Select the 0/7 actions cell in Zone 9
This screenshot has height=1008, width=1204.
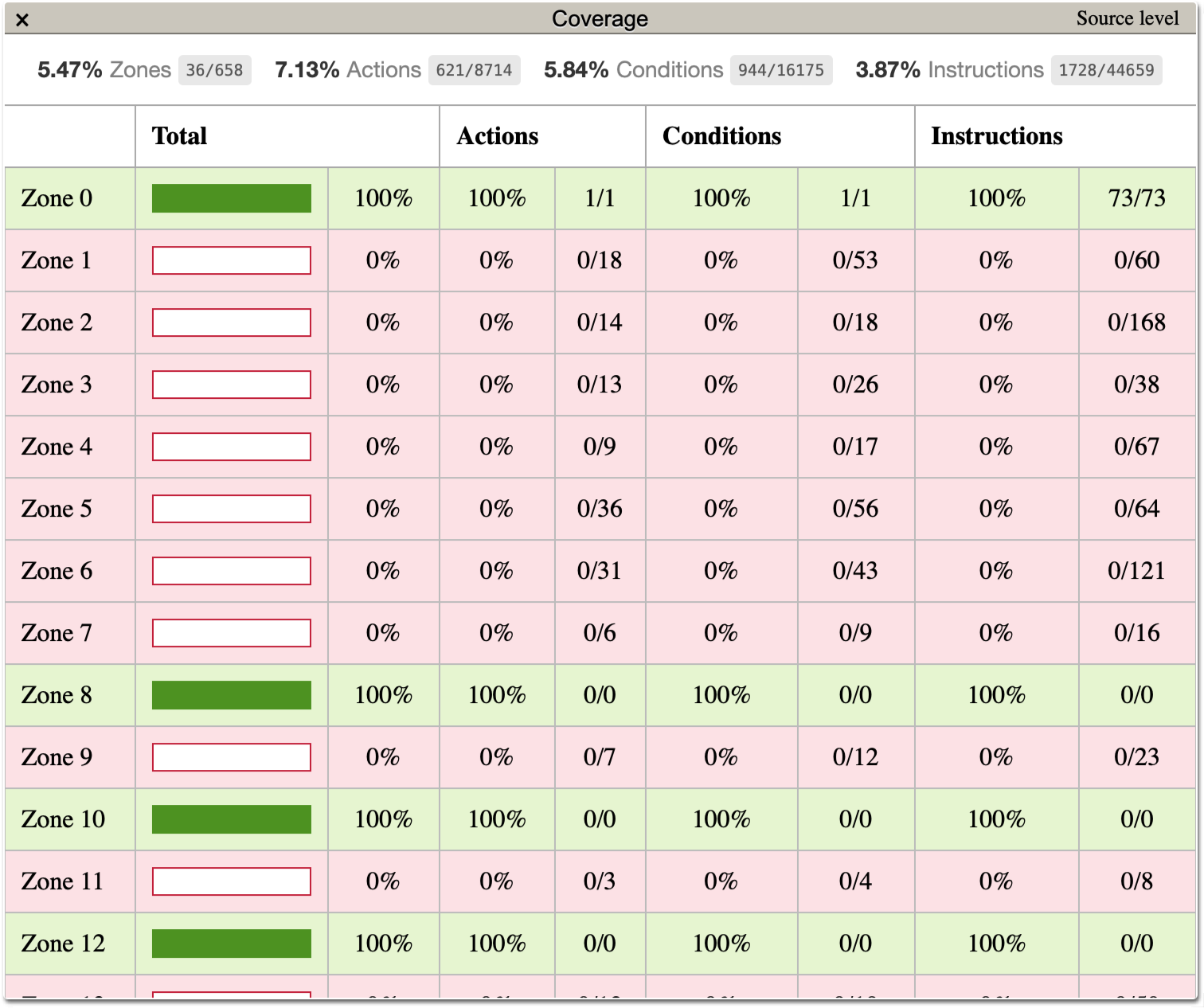coord(600,757)
